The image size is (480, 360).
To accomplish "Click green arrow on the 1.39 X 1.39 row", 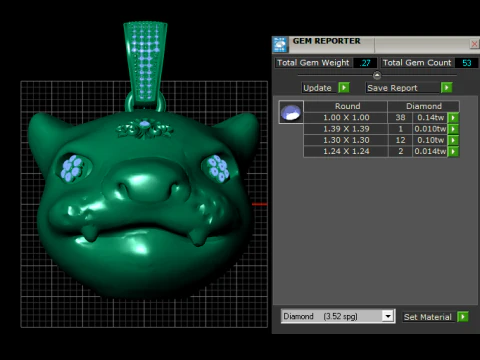I will click(x=453, y=129).
